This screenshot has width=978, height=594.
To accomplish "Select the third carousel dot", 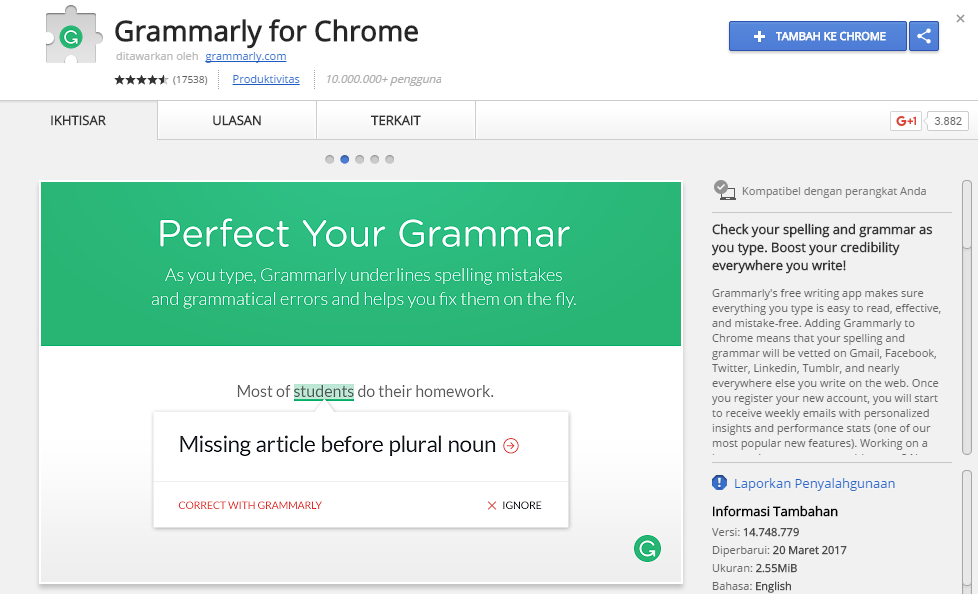I will (360, 159).
